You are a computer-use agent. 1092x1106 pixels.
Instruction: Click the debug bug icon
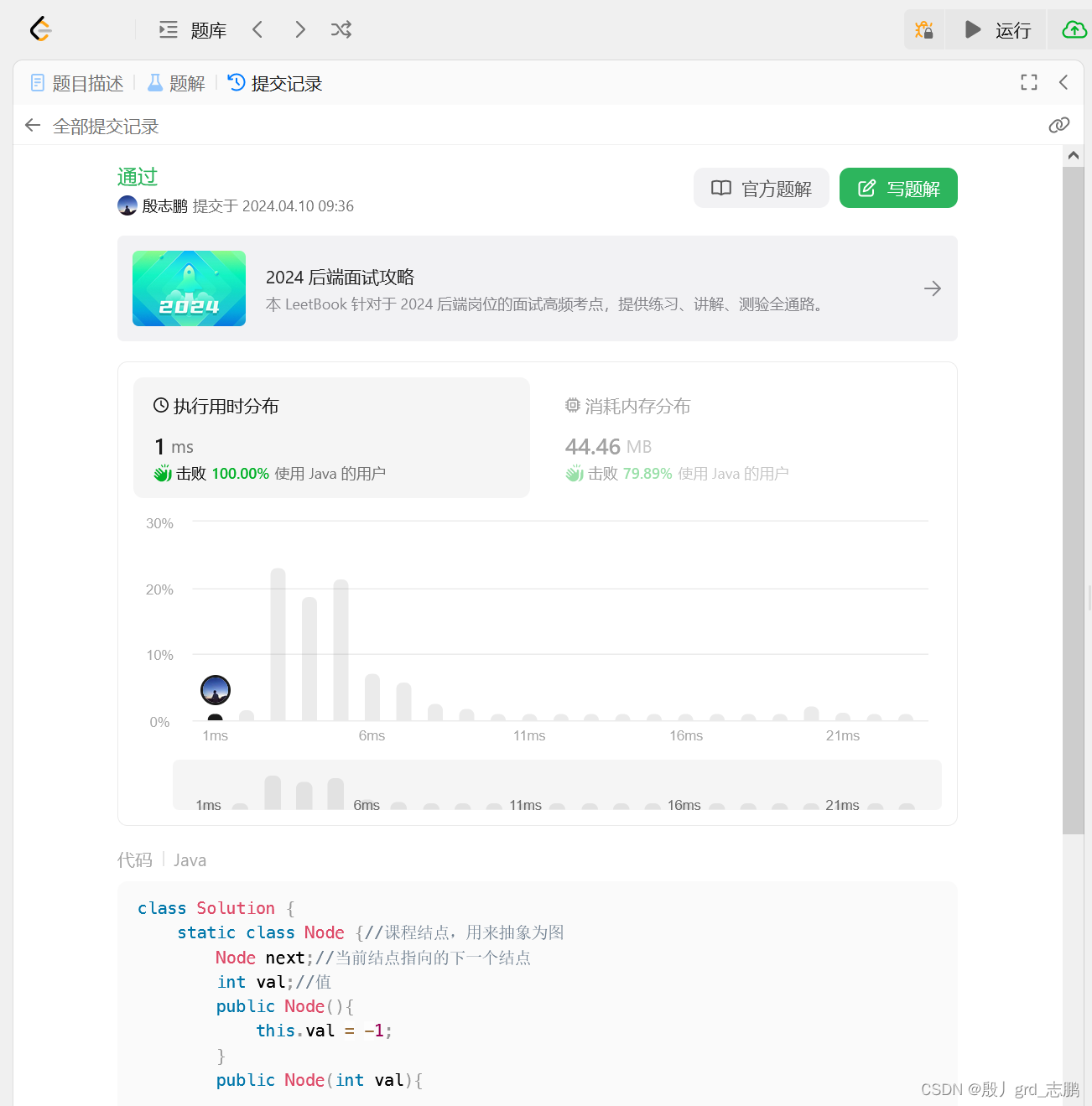pyautogui.click(x=924, y=30)
